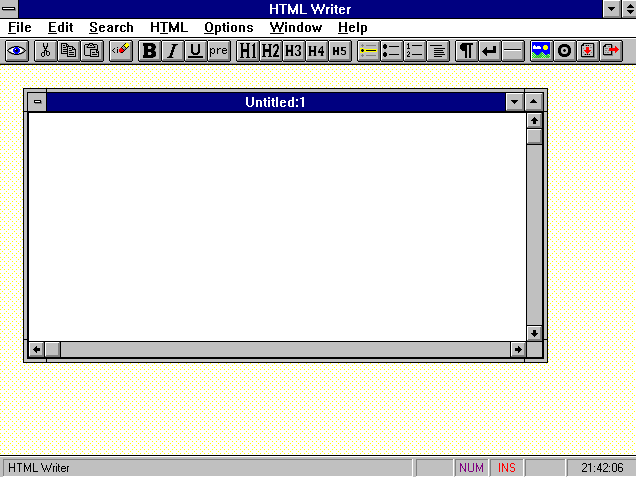The width and height of the screenshot is (636, 477).
Task: Click the yellow definition list icon
Action: (x=369, y=51)
